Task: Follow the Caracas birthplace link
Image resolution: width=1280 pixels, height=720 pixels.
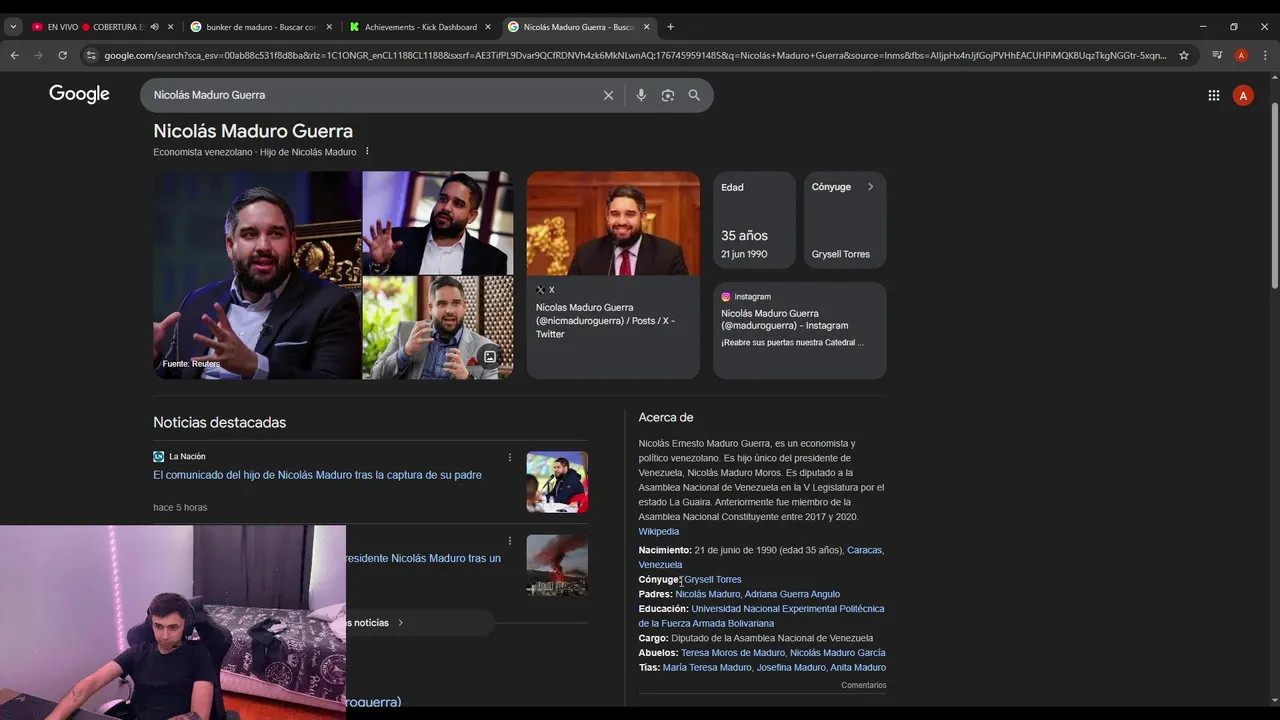Action: (864, 550)
